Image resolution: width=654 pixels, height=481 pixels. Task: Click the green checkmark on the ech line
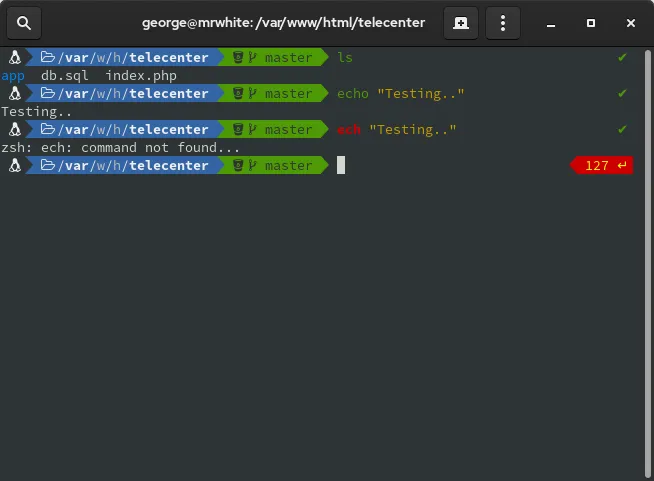click(x=622, y=129)
